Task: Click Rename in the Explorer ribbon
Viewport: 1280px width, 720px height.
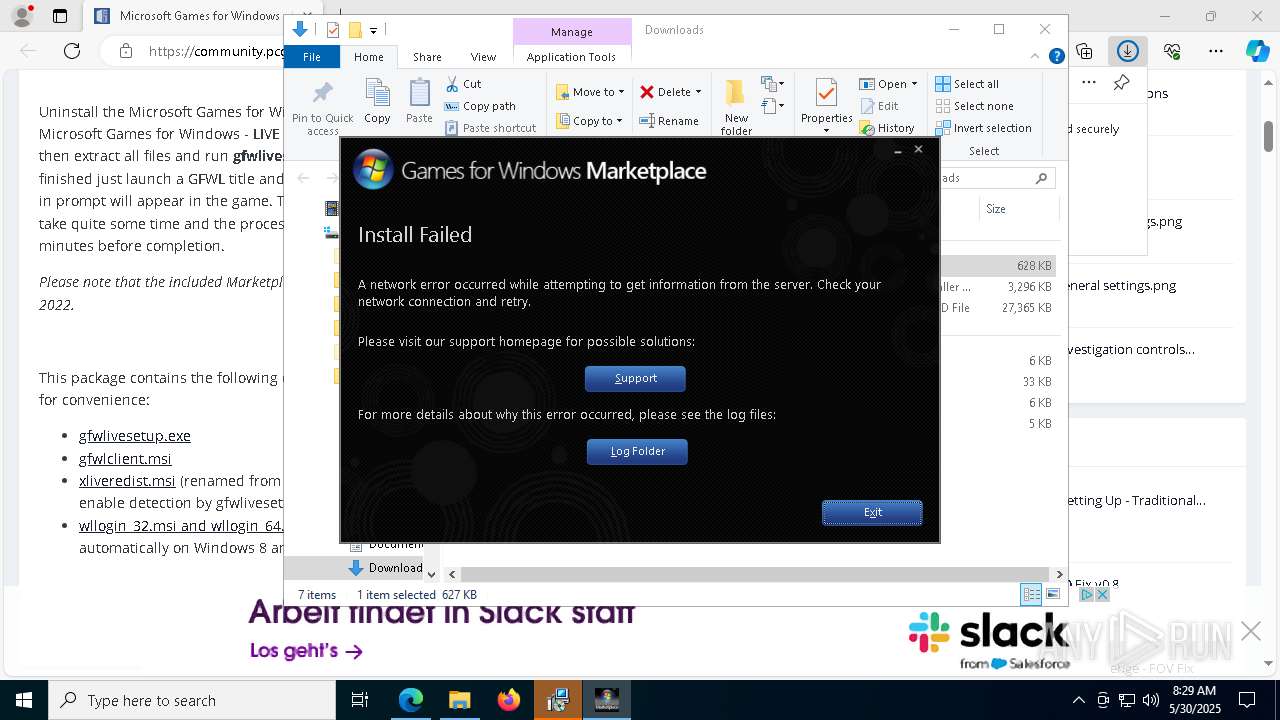Action: click(x=669, y=121)
